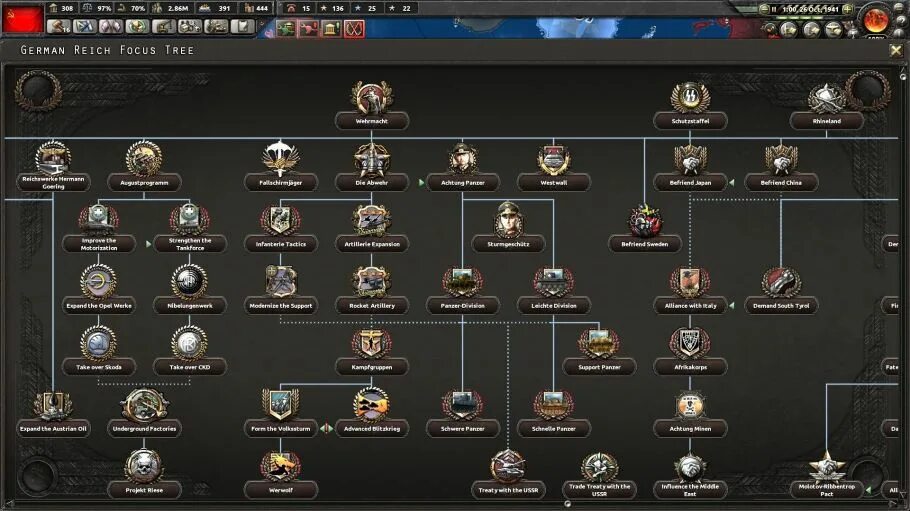Click the red-framed laurel wreath alert
This screenshot has width=910, height=511.
(354, 28)
